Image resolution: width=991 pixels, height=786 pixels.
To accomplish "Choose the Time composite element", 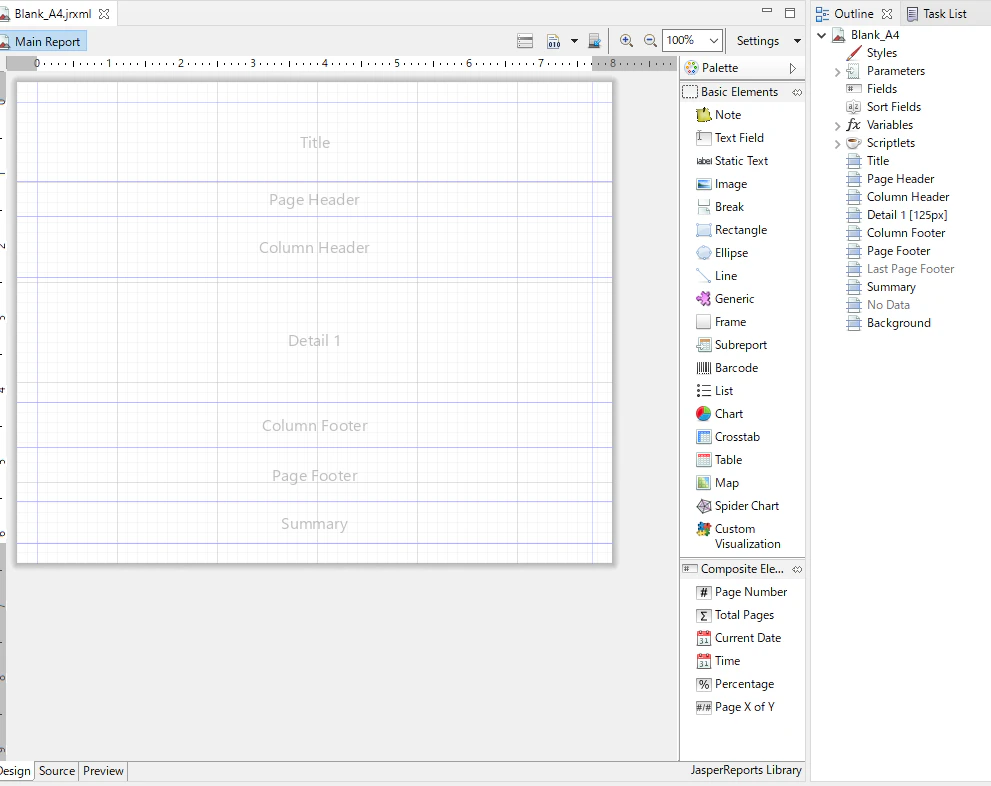I will tap(718, 661).
